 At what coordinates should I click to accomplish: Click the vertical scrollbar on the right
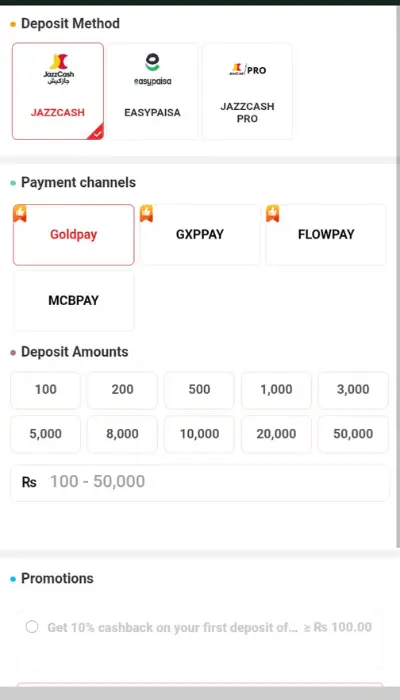pos(398,277)
